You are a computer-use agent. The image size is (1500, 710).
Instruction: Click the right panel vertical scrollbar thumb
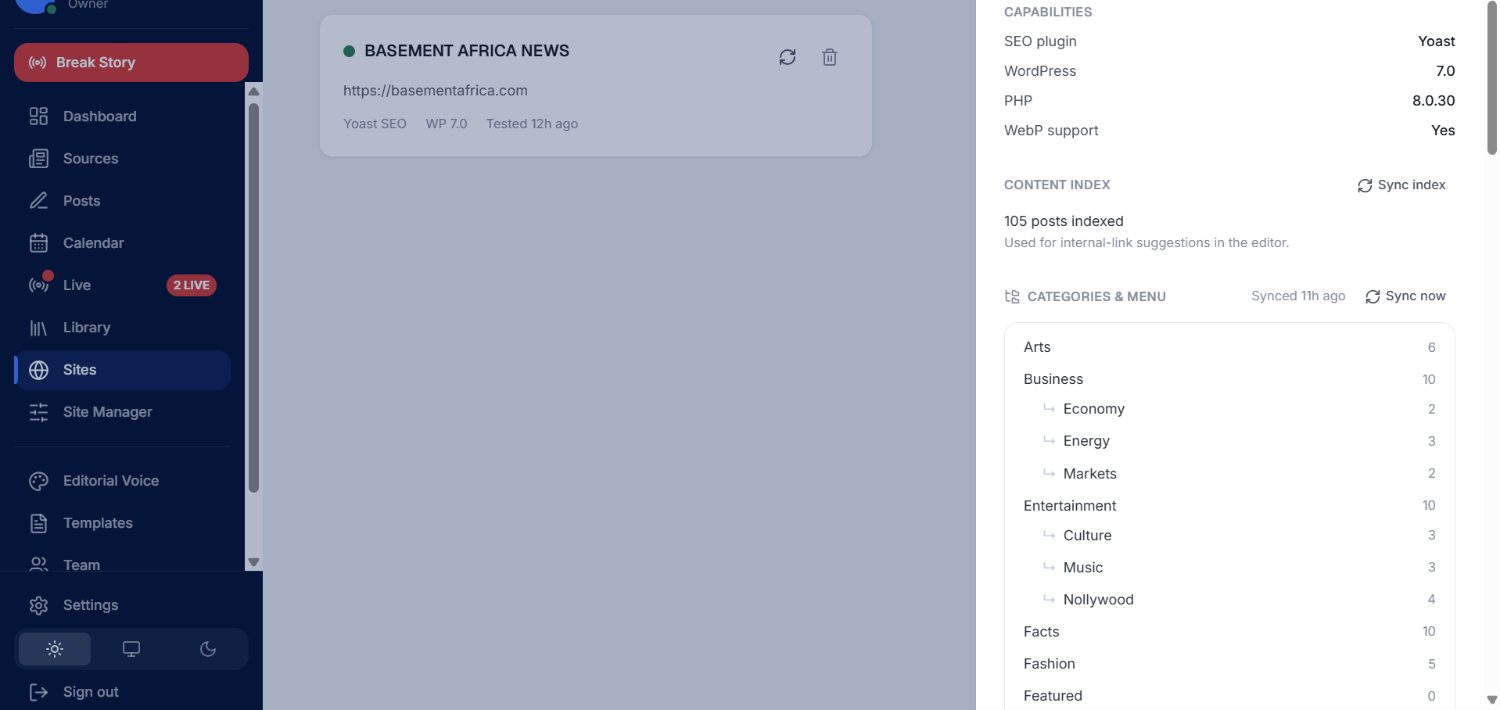click(x=1492, y=78)
